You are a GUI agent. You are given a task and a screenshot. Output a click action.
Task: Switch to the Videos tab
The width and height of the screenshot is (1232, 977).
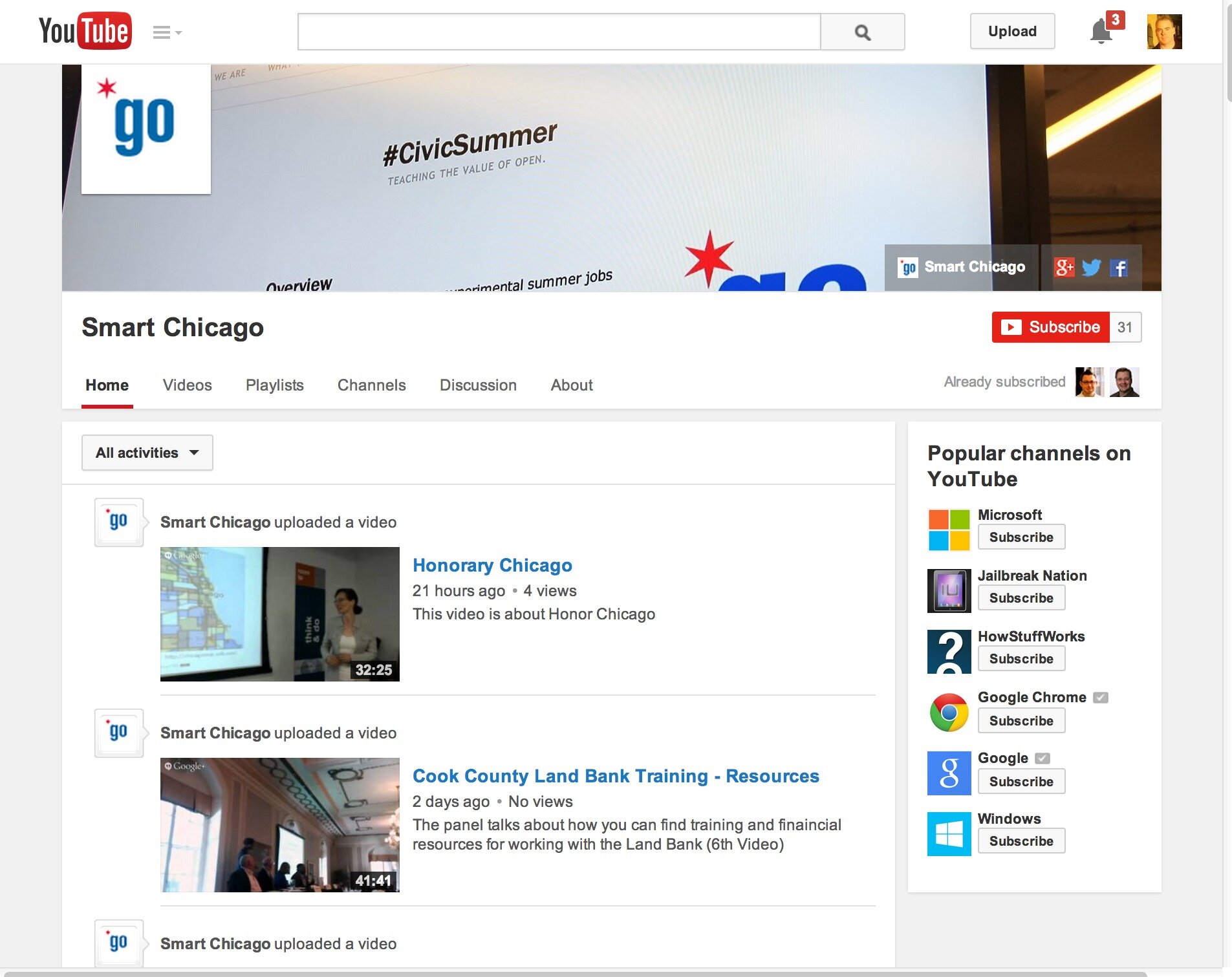pos(187,385)
